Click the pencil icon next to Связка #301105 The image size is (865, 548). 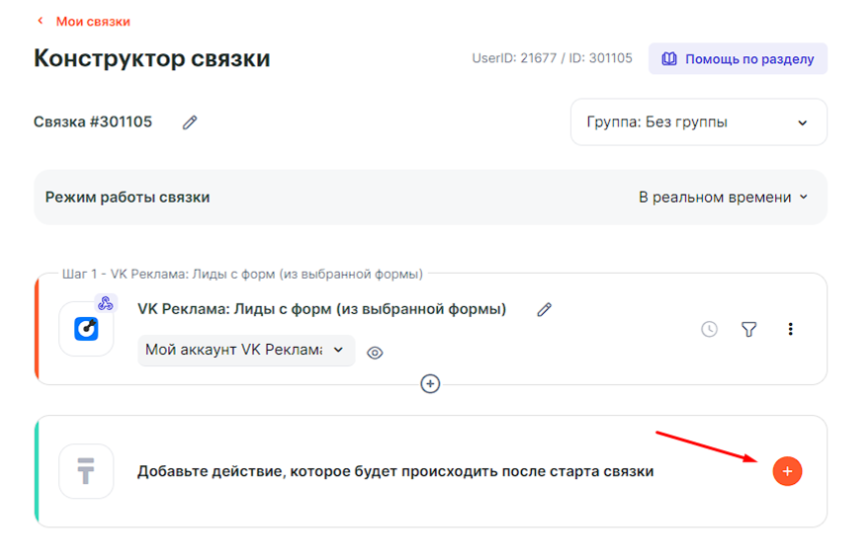click(x=190, y=123)
